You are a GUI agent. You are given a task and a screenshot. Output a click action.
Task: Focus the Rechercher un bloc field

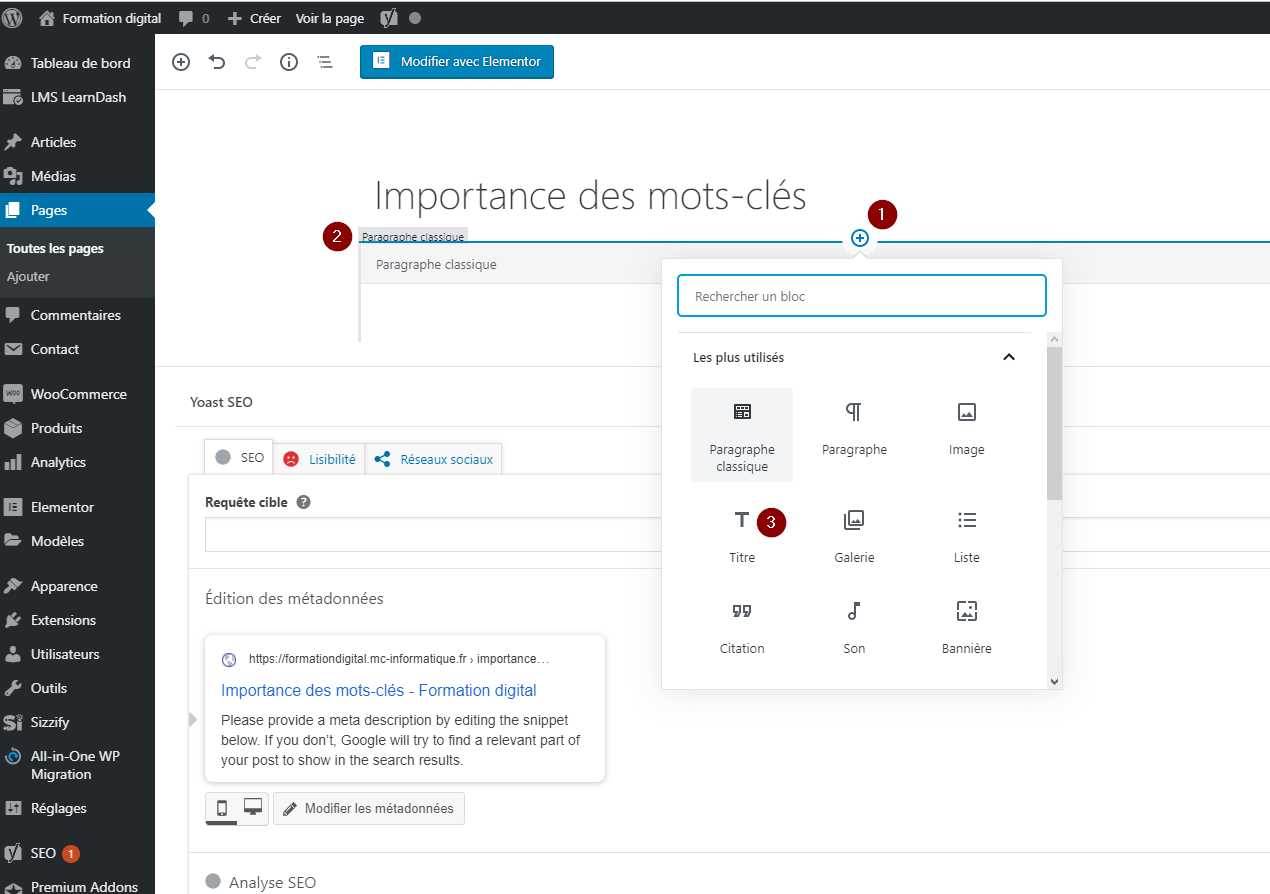861,296
